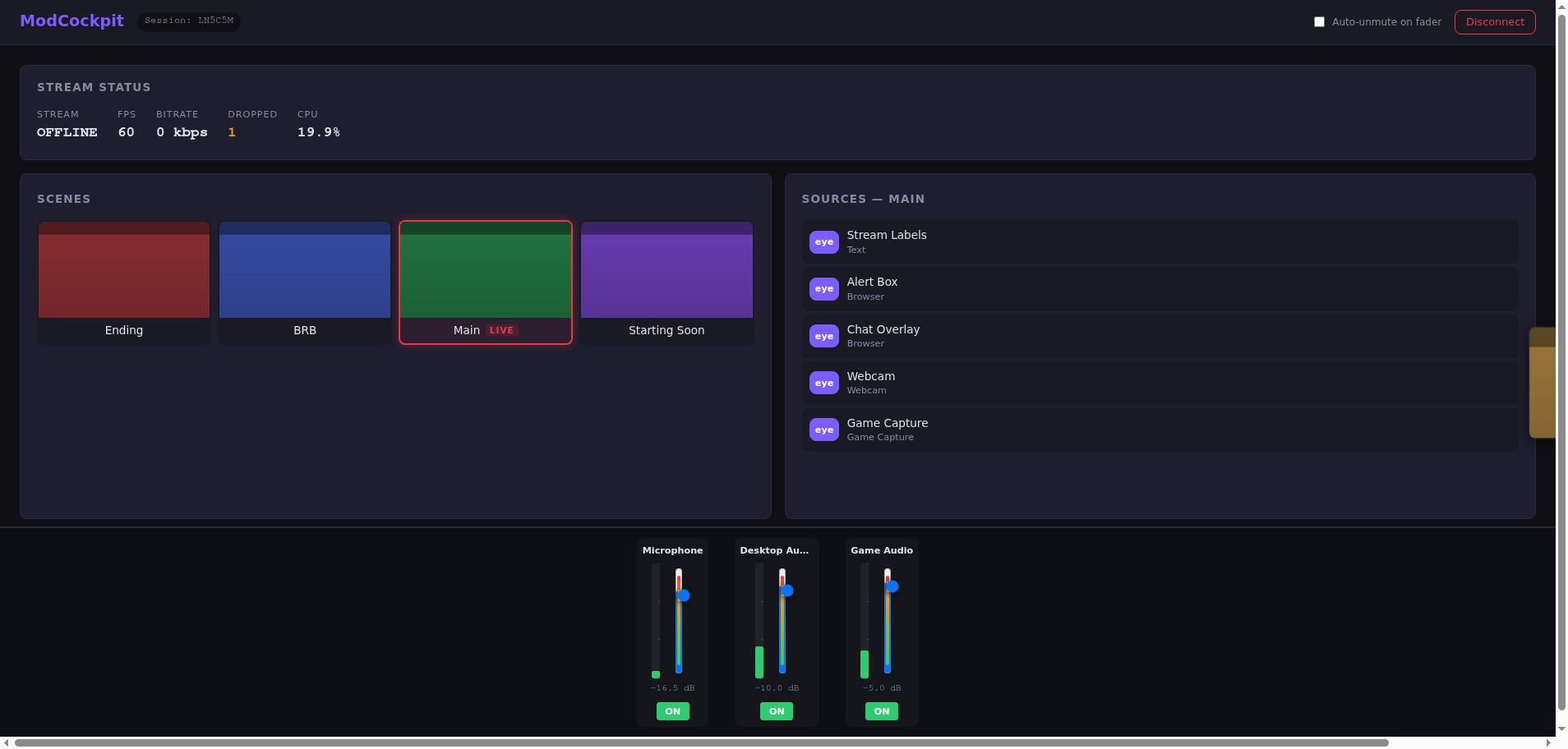Hide the Game Capture source
1568x749 pixels.
click(x=823, y=430)
